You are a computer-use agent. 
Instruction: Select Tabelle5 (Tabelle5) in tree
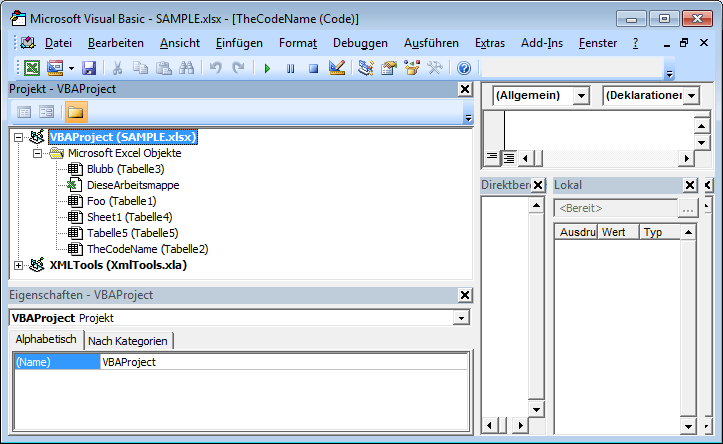133,233
